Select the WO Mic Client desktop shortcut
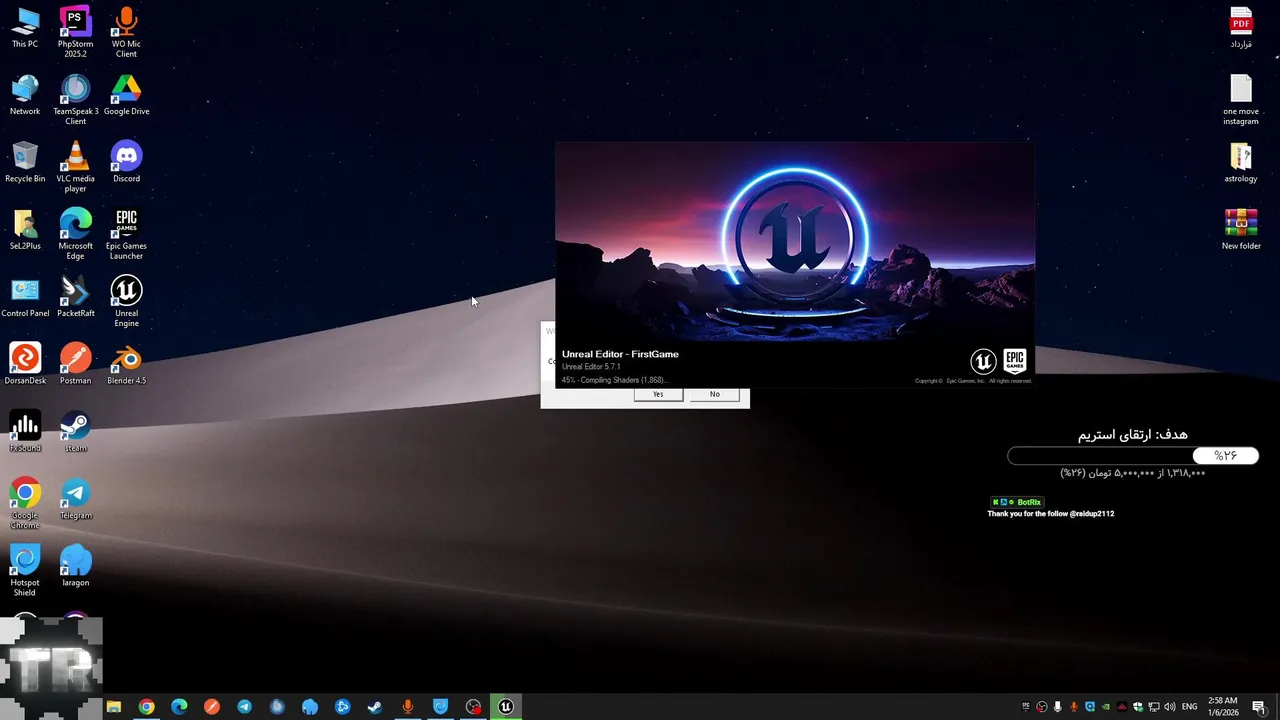Image resolution: width=1280 pixels, height=720 pixels. [x=126, y=32]
